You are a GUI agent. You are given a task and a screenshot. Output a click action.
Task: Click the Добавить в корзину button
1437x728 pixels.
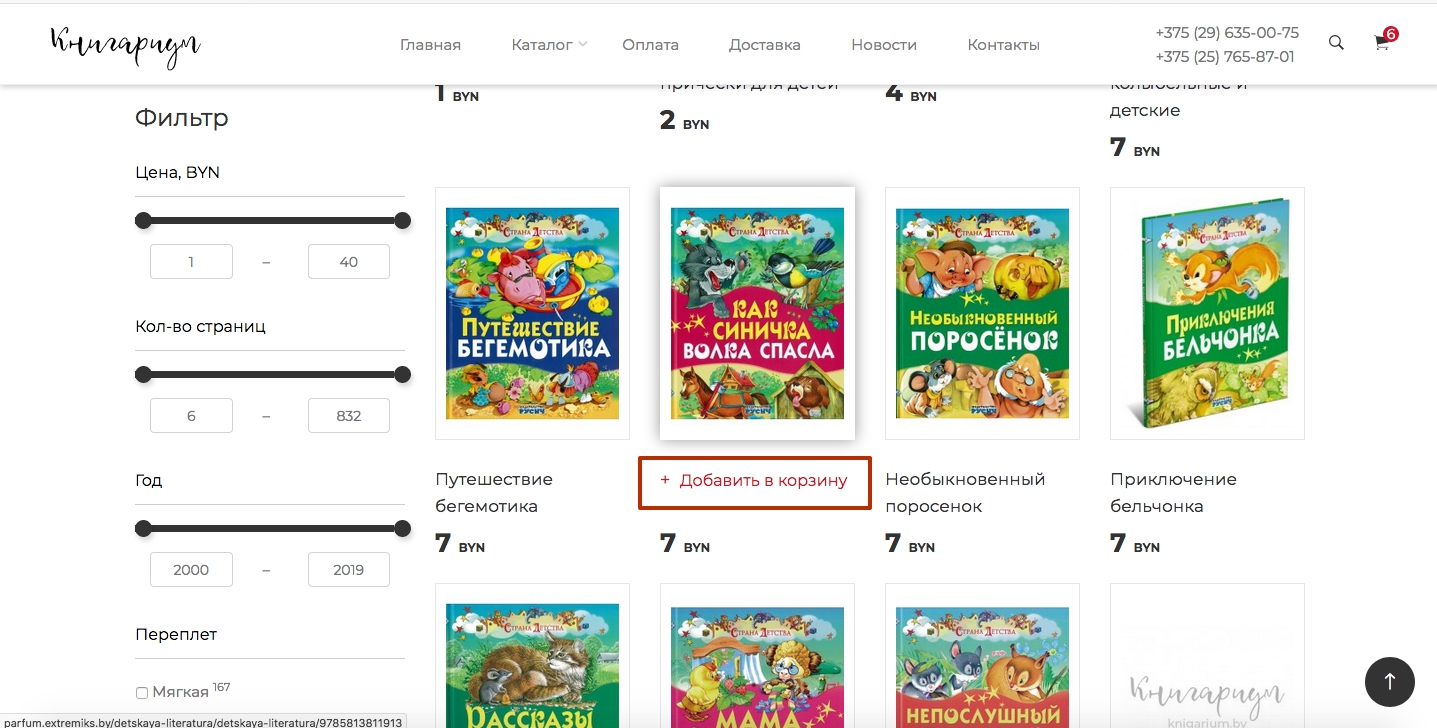point(754,482)
